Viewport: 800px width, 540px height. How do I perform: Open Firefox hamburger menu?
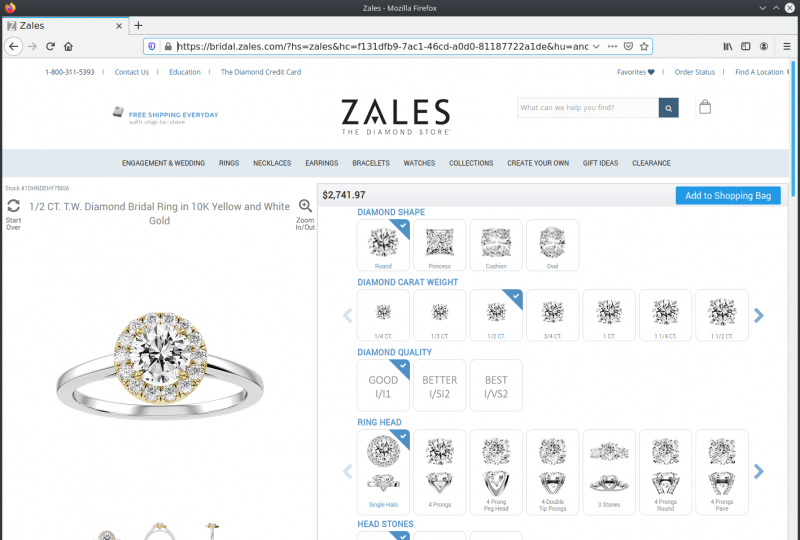click(x=786, y=46)
